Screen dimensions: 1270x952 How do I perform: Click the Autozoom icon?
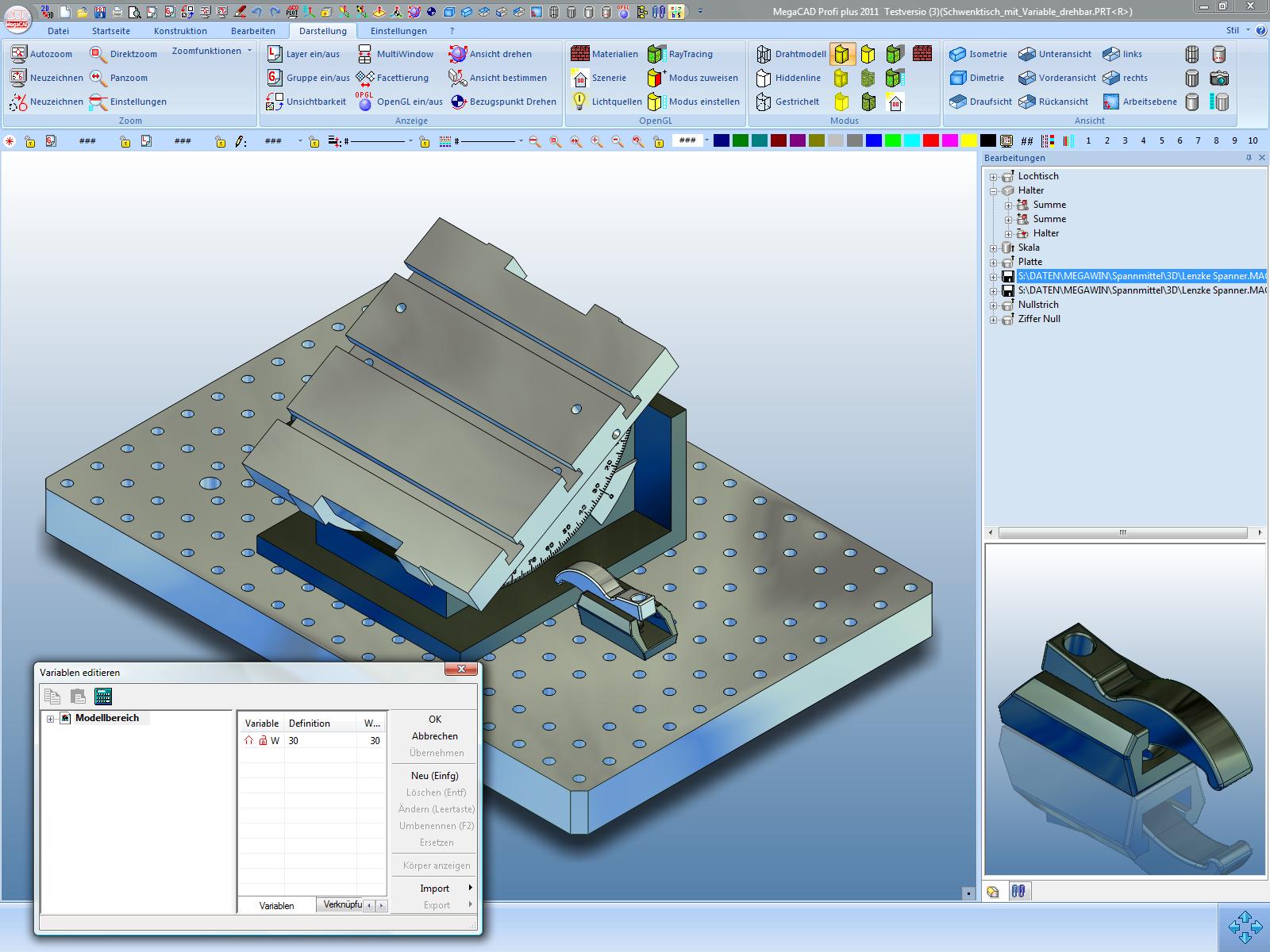pos(19,54)
